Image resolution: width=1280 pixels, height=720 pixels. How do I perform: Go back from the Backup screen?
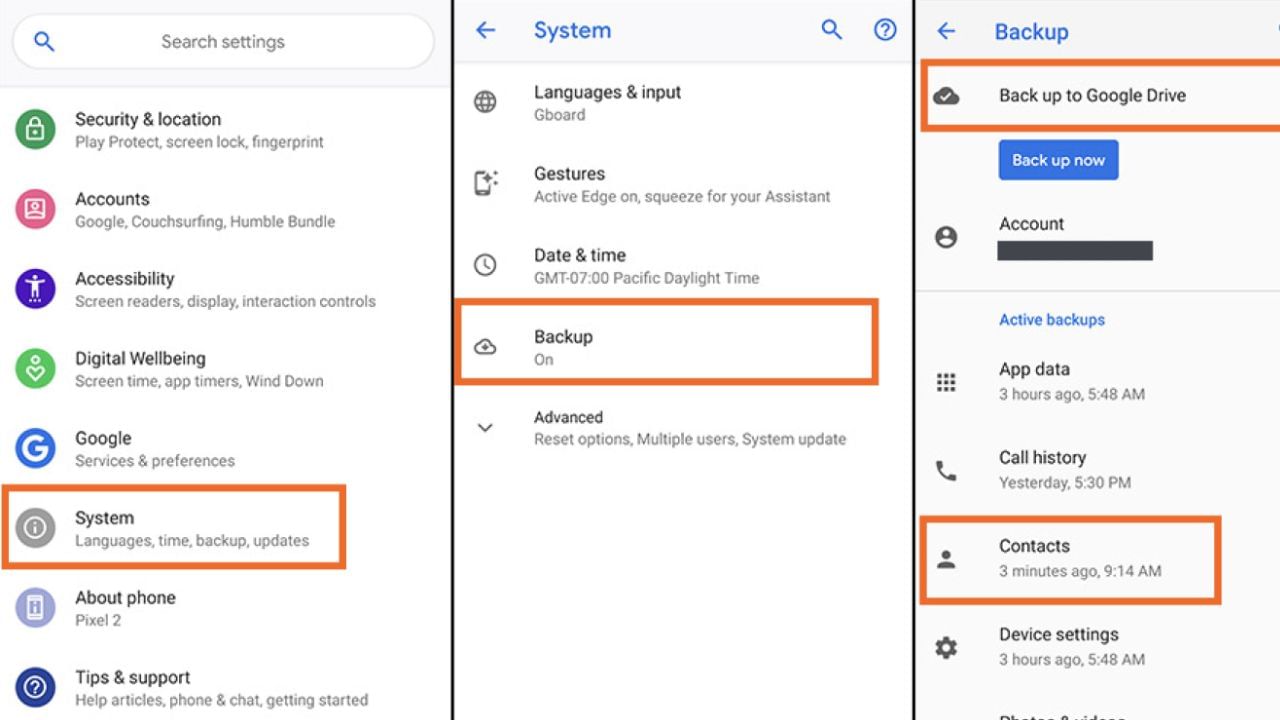[x=946, y=31]
